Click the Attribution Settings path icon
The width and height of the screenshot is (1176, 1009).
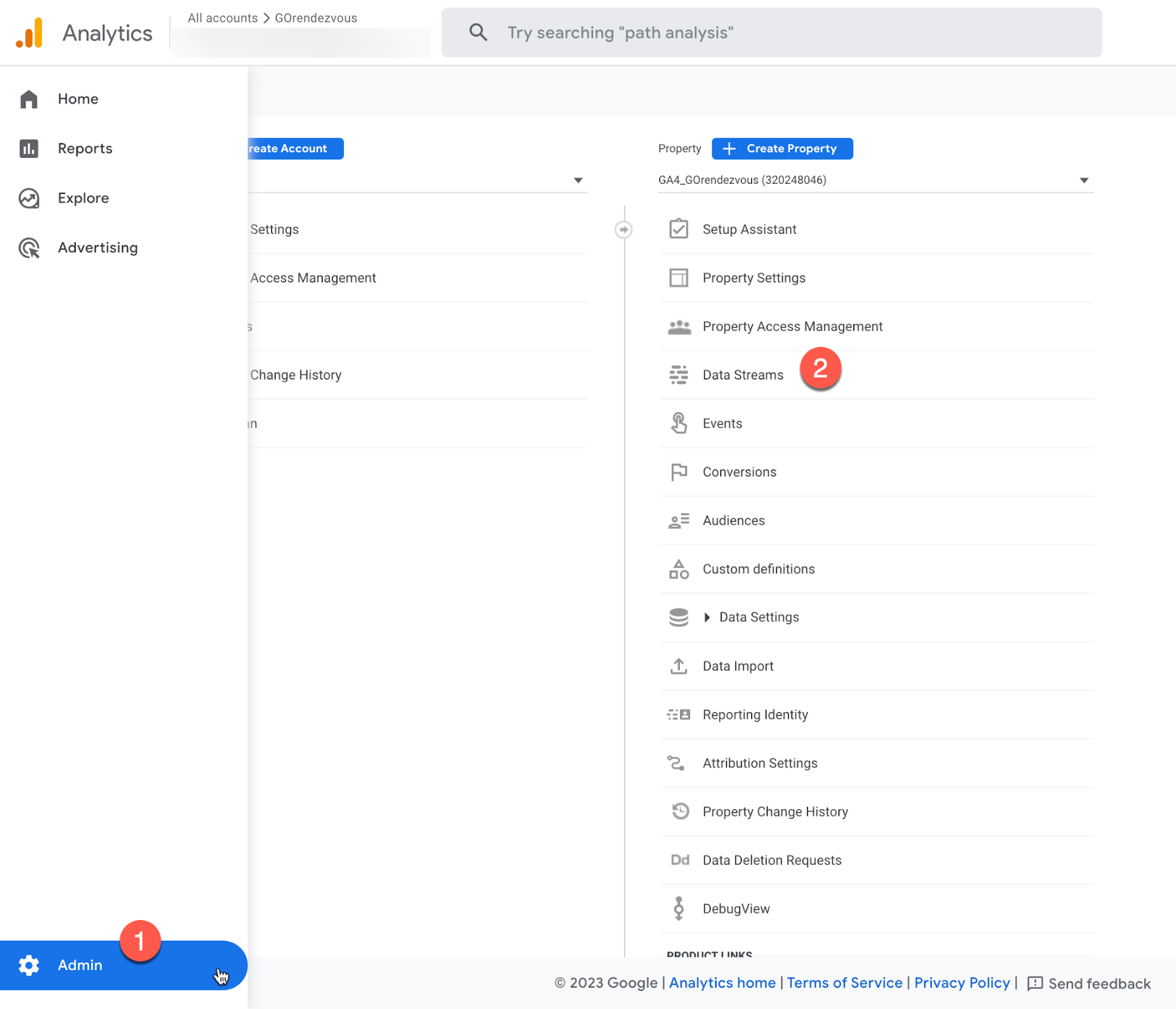(676, 764)
